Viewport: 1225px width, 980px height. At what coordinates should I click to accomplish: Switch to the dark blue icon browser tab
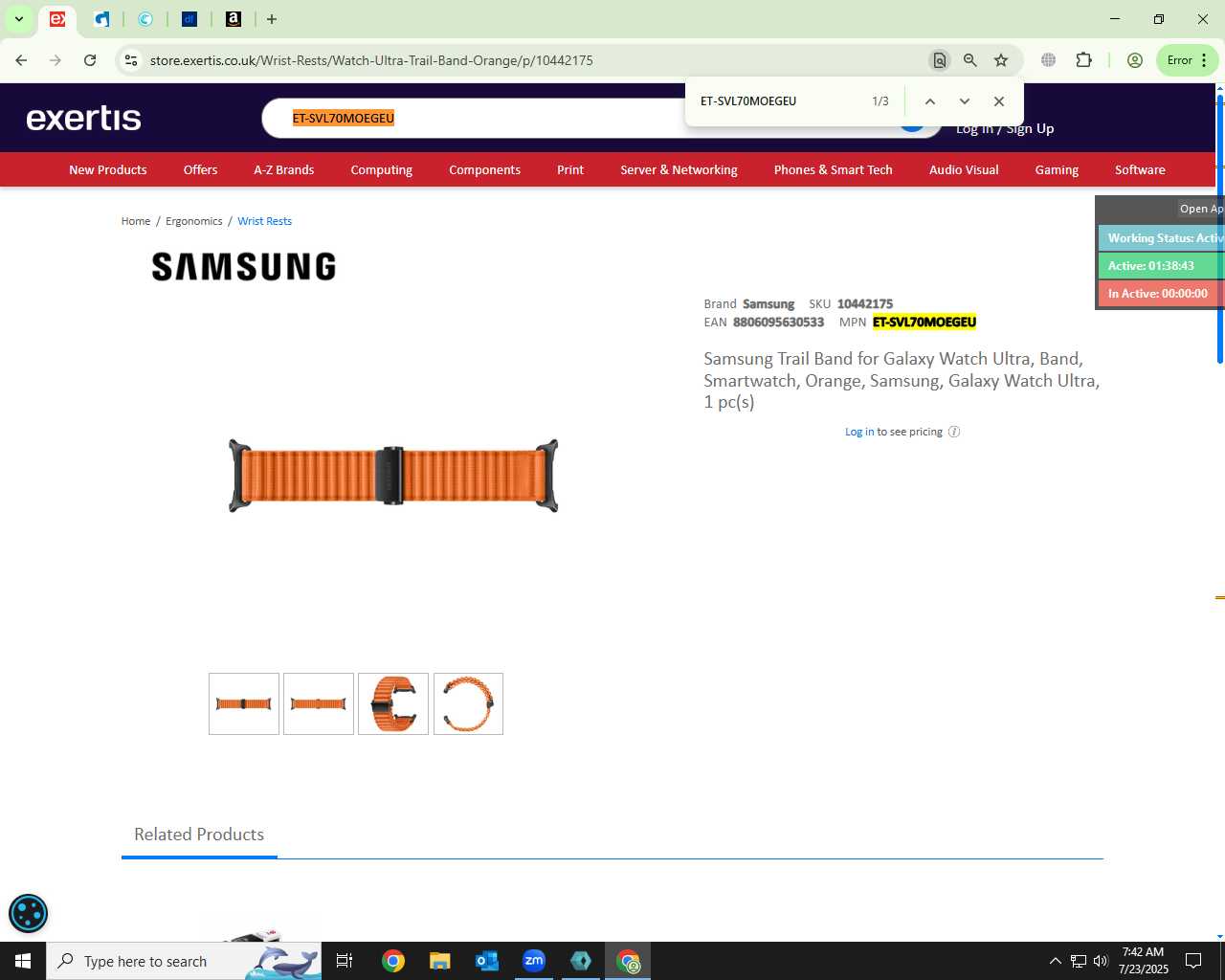coord(189,19)
